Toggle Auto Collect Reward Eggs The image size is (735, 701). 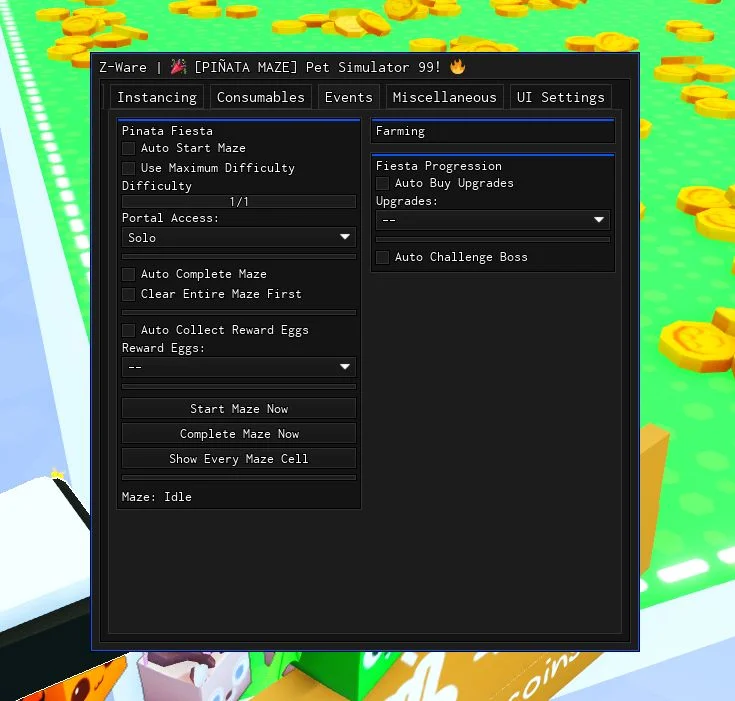(x=128, y=330)
